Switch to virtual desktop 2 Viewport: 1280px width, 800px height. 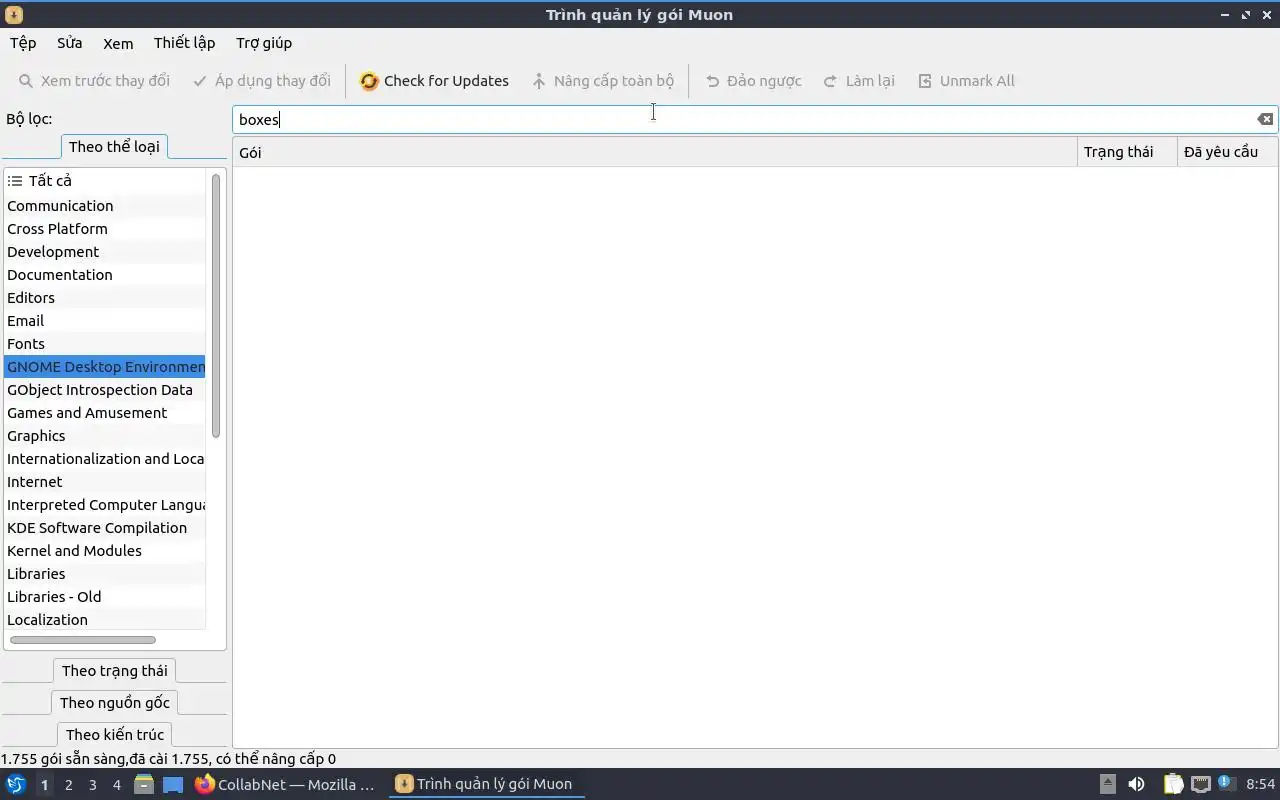click(69, 785)
